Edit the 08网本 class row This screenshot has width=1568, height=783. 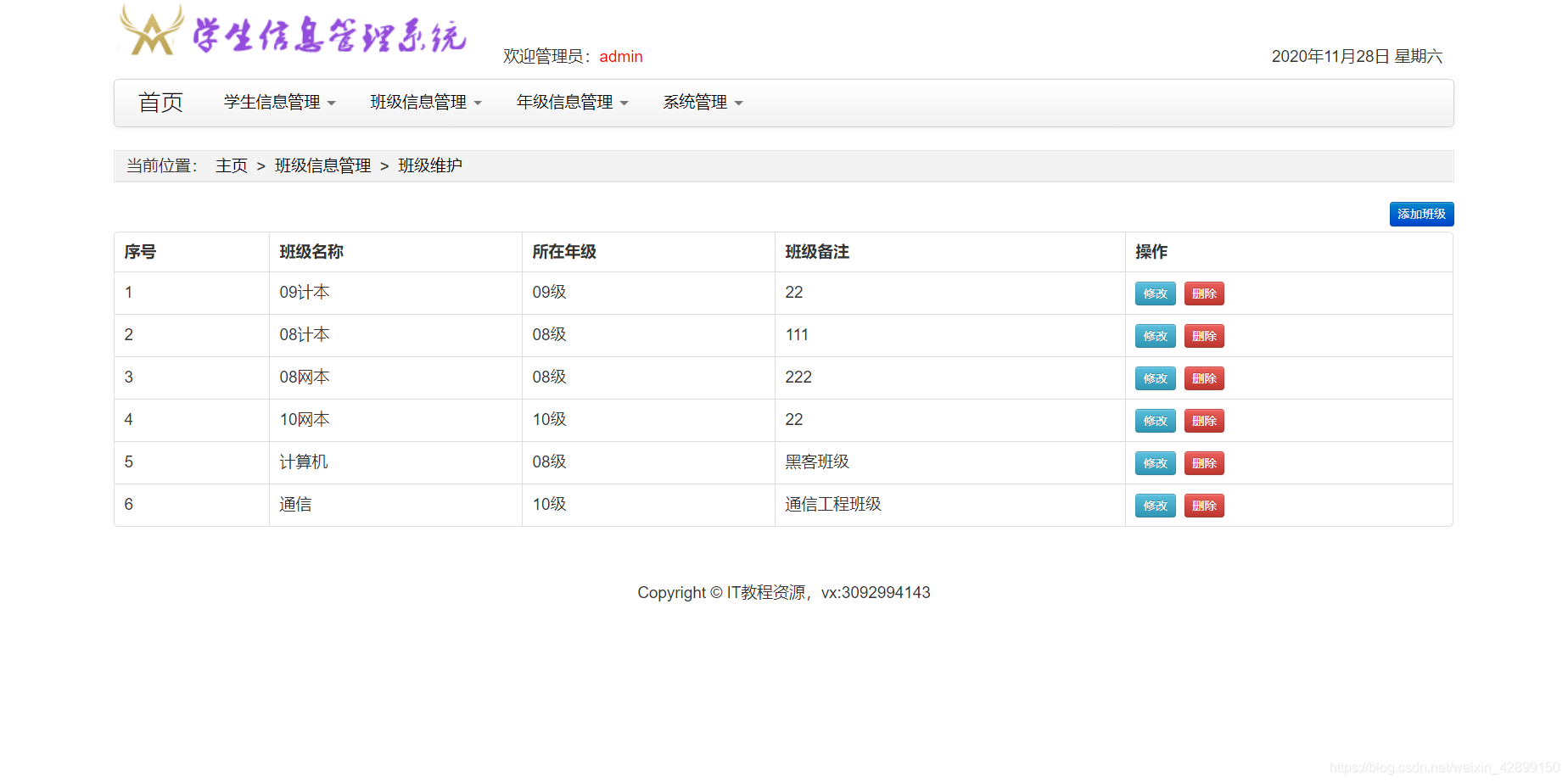1155,378
